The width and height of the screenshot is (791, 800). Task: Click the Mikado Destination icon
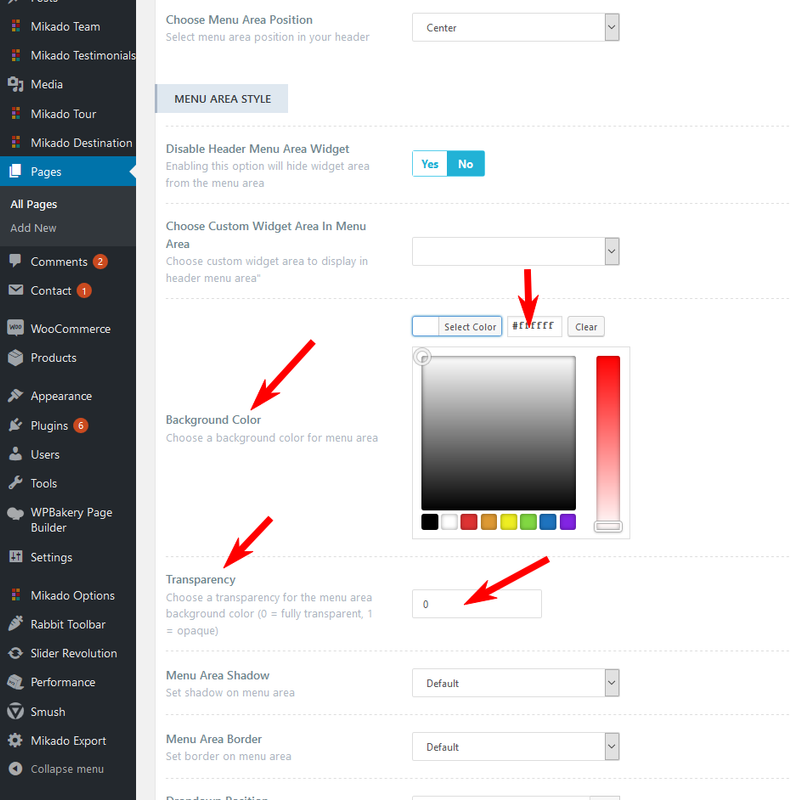(16, 142)
